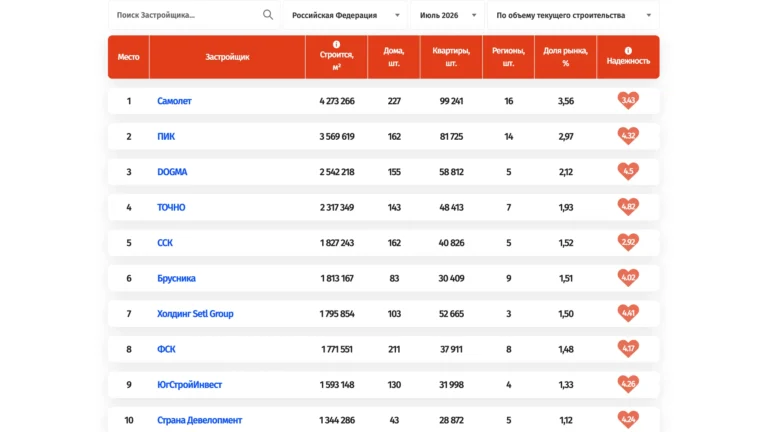Open the DOGMA developer link
Screen dimensions: 768x432
click(172, 172)
